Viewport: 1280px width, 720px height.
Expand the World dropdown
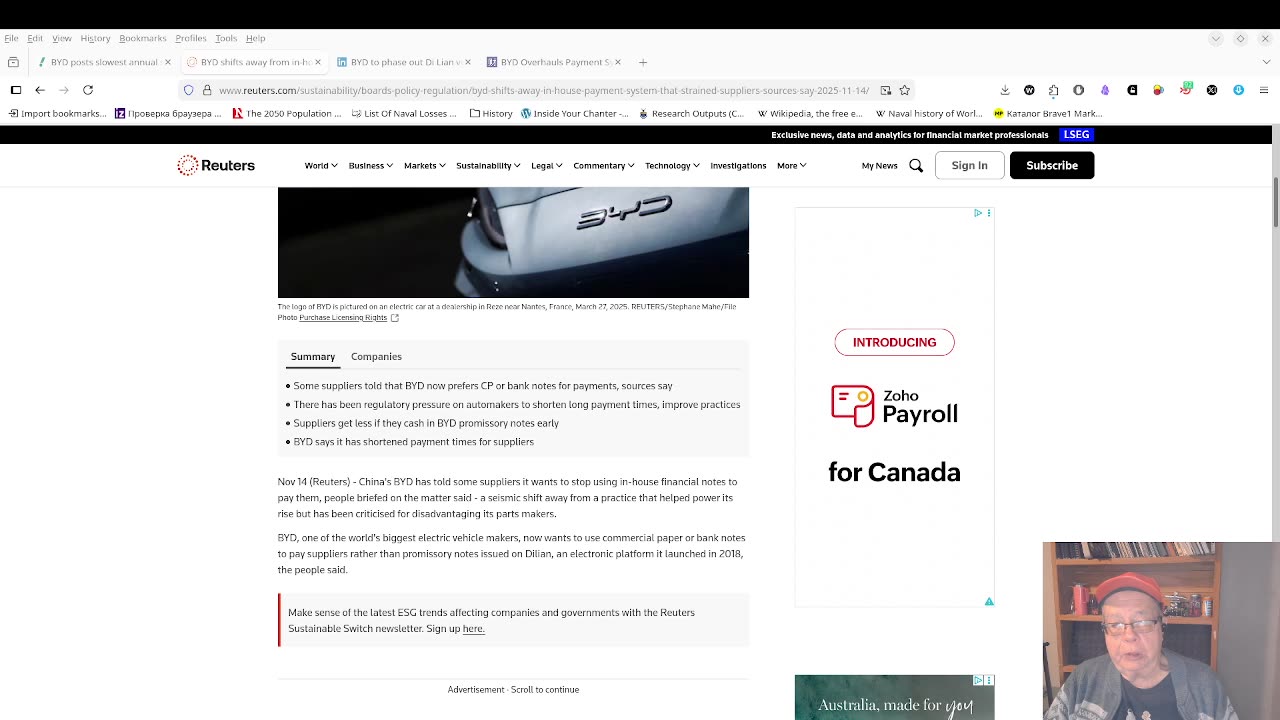321,165
